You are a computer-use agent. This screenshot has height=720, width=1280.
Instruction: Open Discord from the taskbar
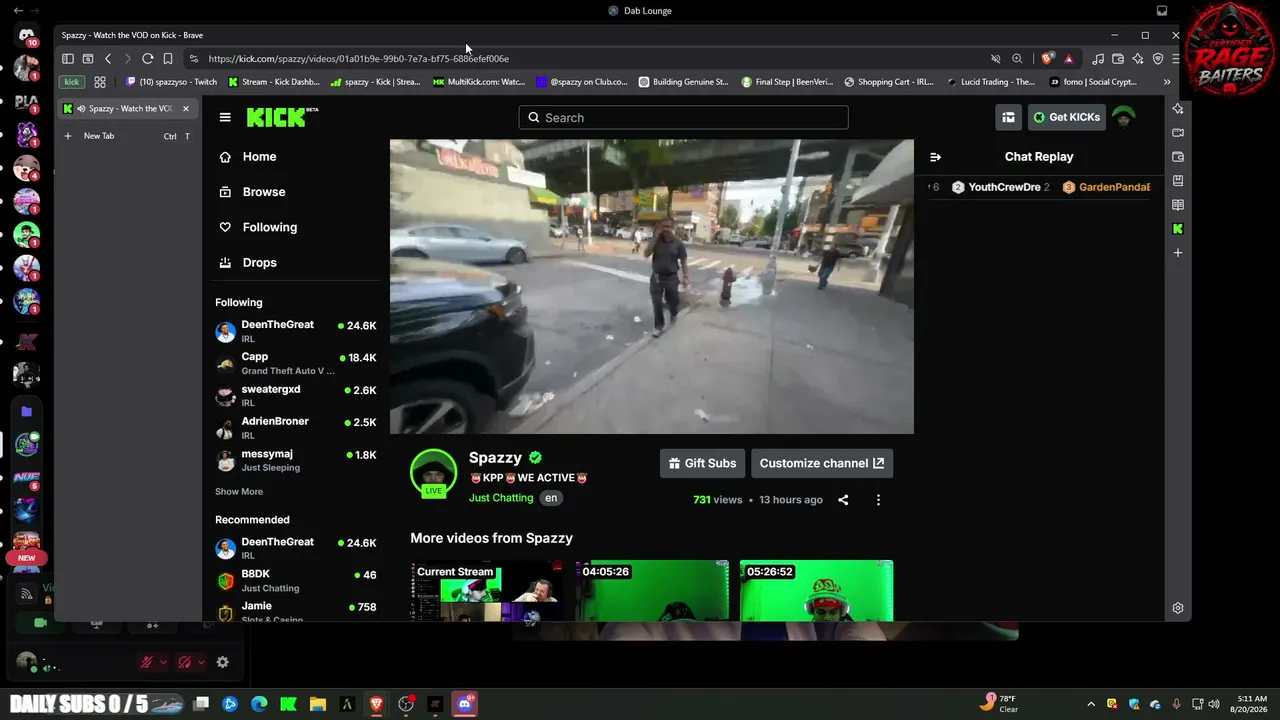pos(464,704)
